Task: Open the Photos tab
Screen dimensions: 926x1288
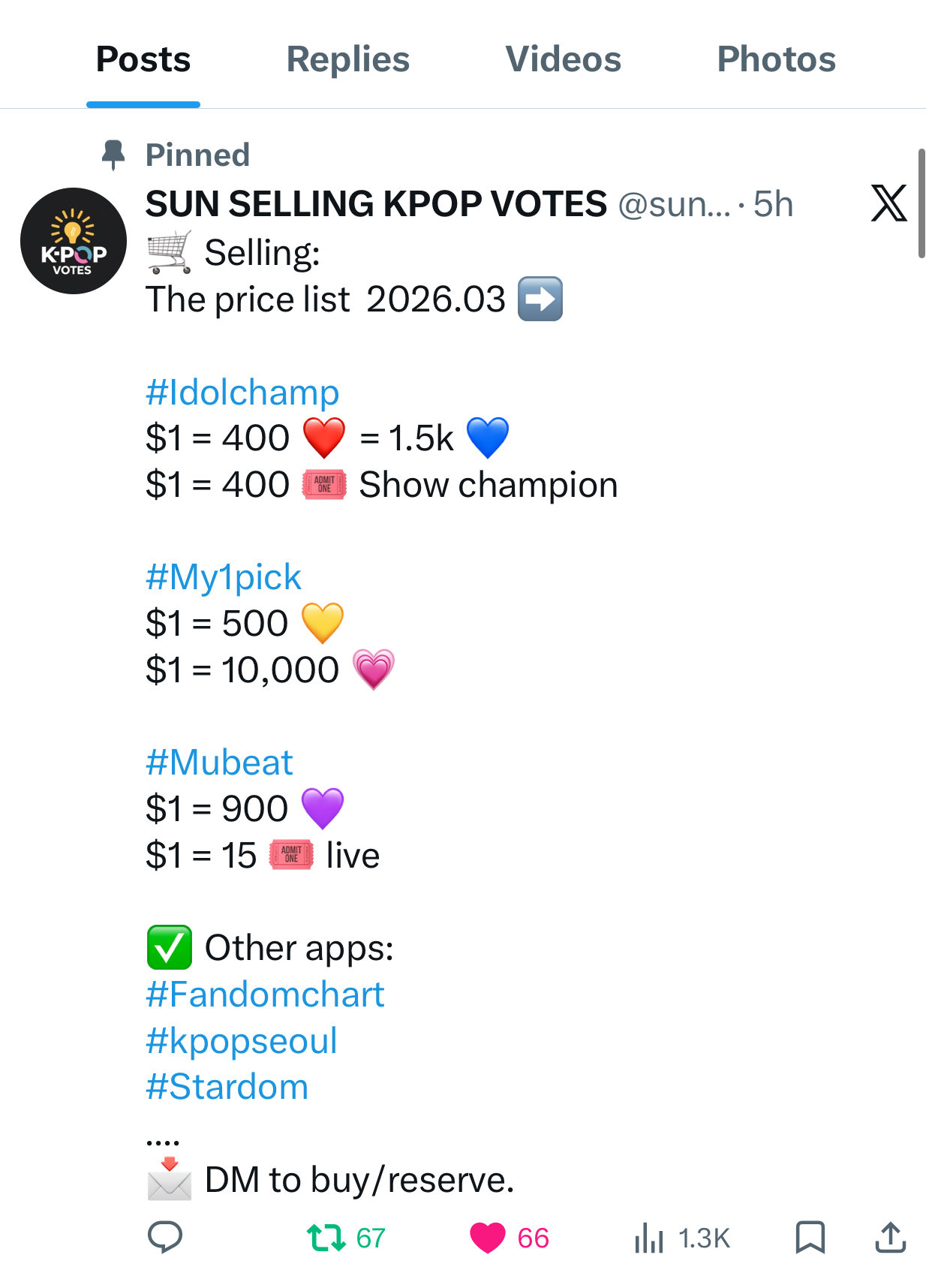Action: tap(776, 59)
